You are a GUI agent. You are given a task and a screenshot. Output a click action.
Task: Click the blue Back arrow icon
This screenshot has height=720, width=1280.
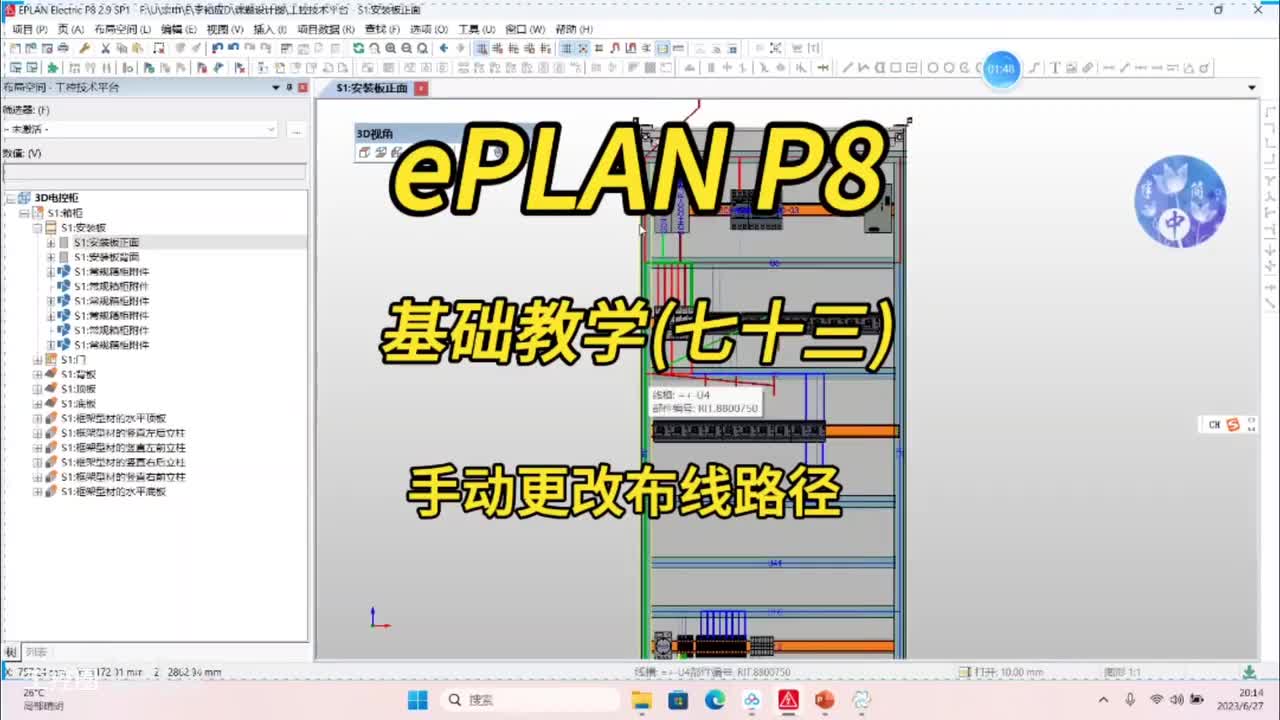click(x=442, y=47)
